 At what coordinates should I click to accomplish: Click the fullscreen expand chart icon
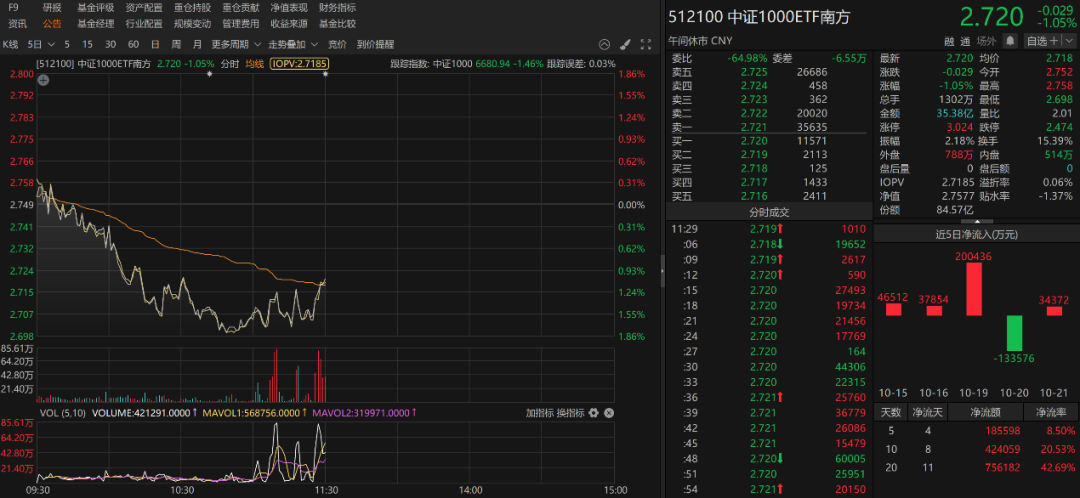pyautogui.click(x=645, y=44)
